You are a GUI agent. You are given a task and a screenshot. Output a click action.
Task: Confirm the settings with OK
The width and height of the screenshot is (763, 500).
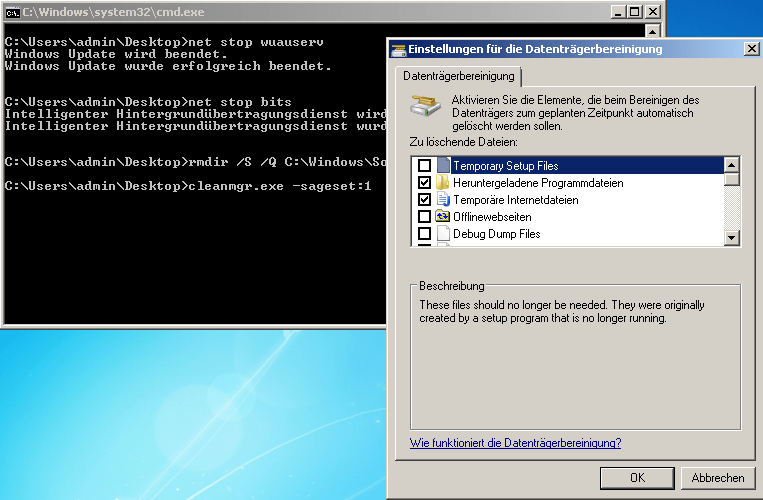pyautogui.click(x=637, y=478)
